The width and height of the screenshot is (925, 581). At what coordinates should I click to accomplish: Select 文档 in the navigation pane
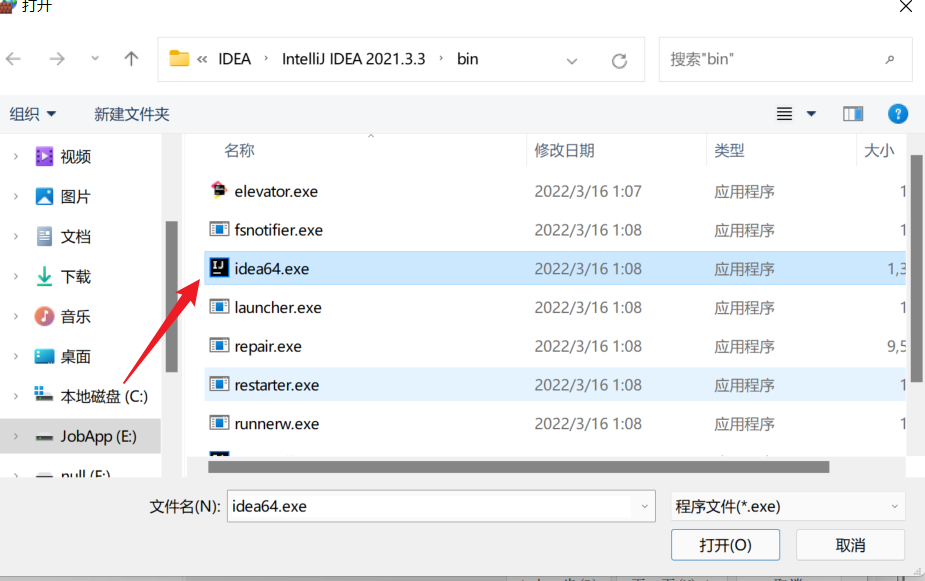pos(76,237)
